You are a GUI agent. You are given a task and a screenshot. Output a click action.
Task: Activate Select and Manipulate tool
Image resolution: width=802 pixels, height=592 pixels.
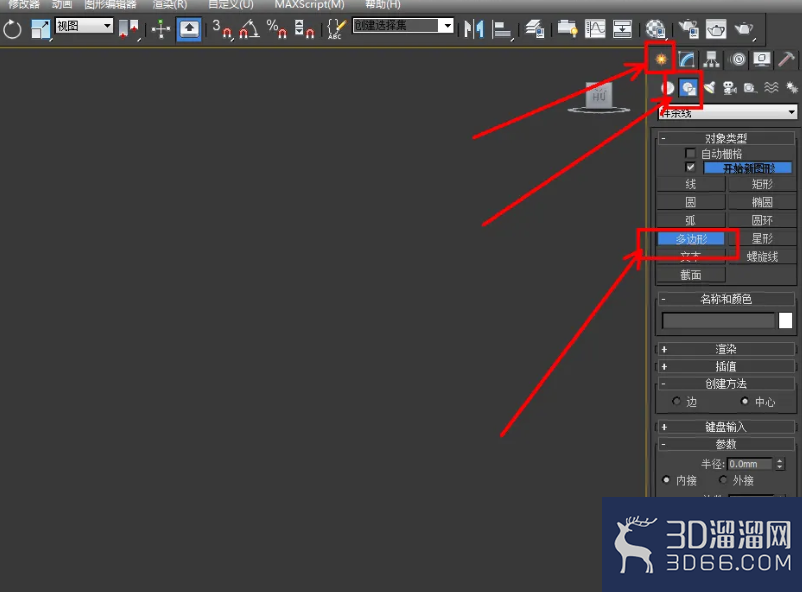(161, 29)
